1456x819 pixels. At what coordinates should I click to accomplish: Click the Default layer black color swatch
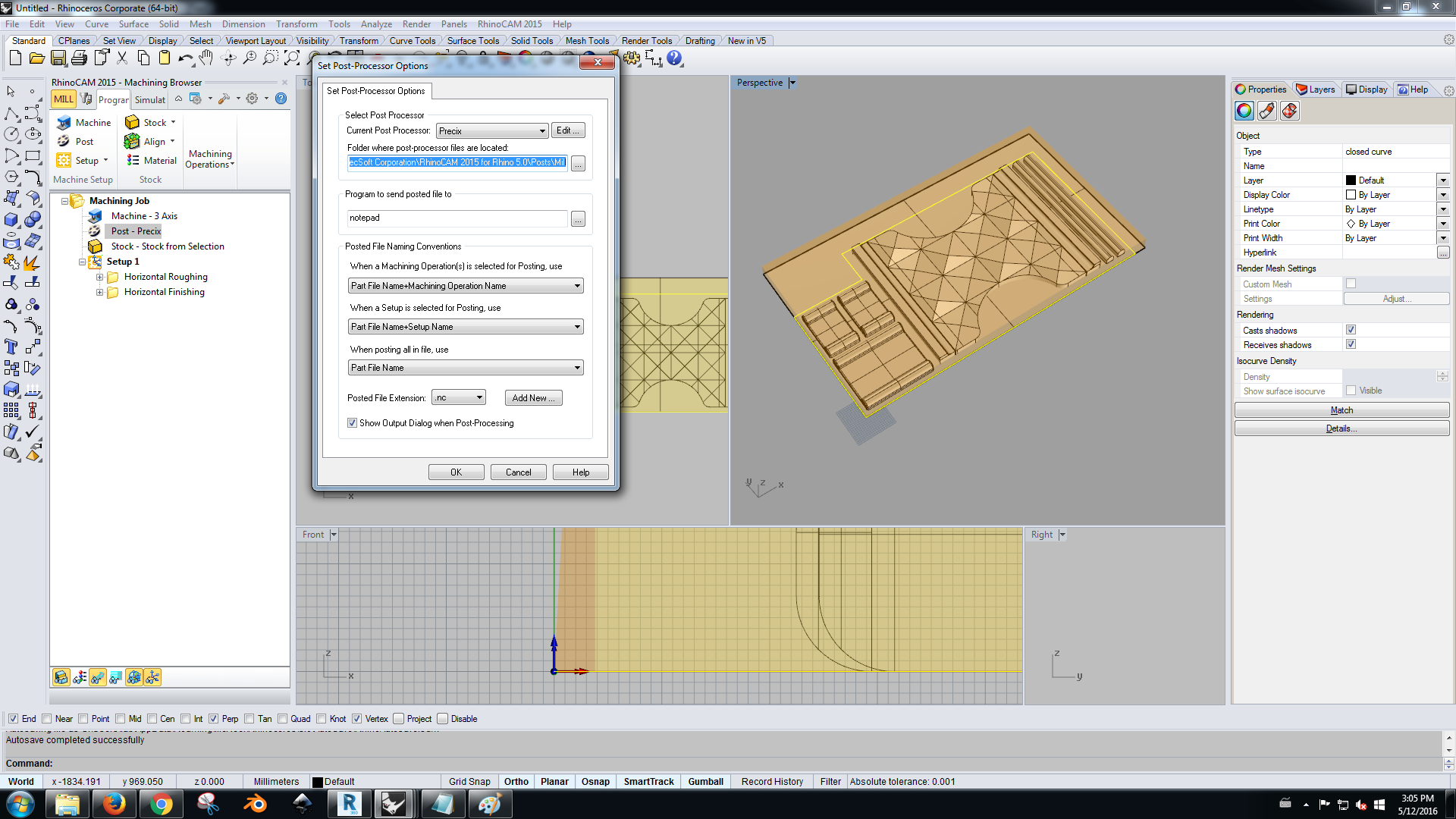pyautogui.click(x=1351, y=180)
